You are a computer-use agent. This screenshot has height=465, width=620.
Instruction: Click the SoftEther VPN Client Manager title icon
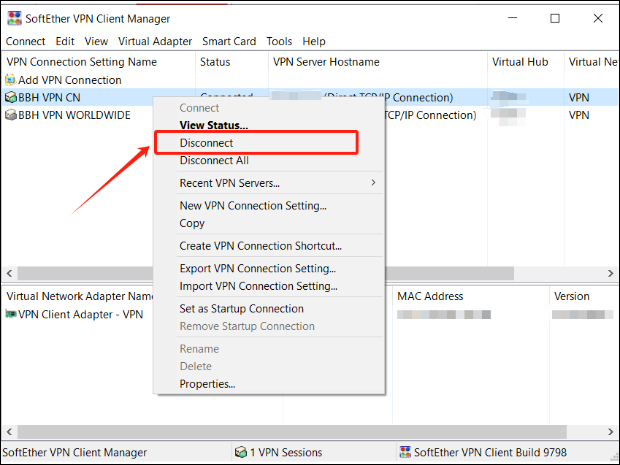14,18
